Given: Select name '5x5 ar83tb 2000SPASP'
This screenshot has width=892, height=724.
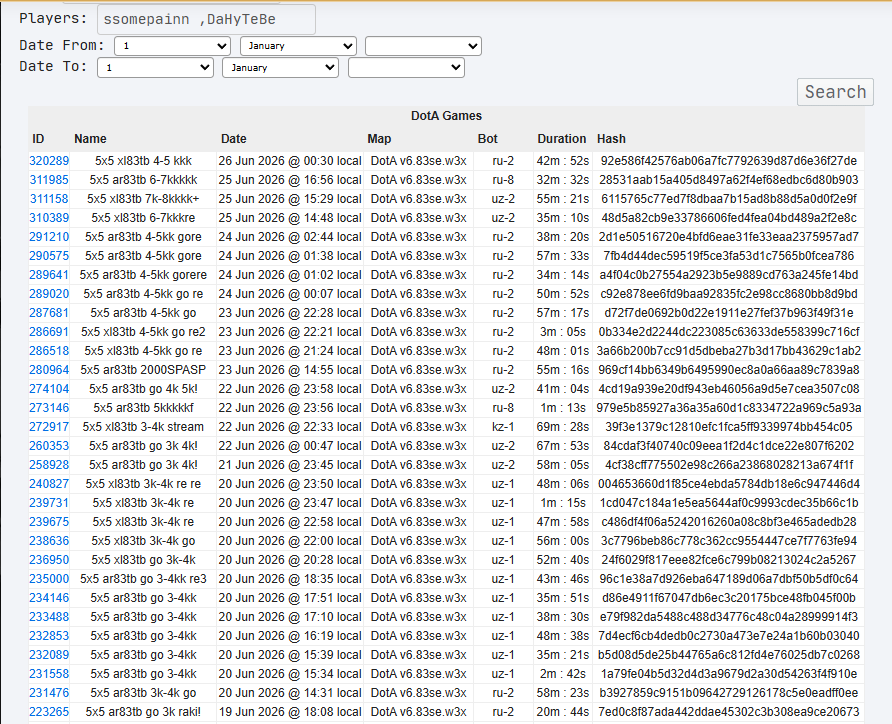Looking at the screenshot, I should click(x=143, y=370).
